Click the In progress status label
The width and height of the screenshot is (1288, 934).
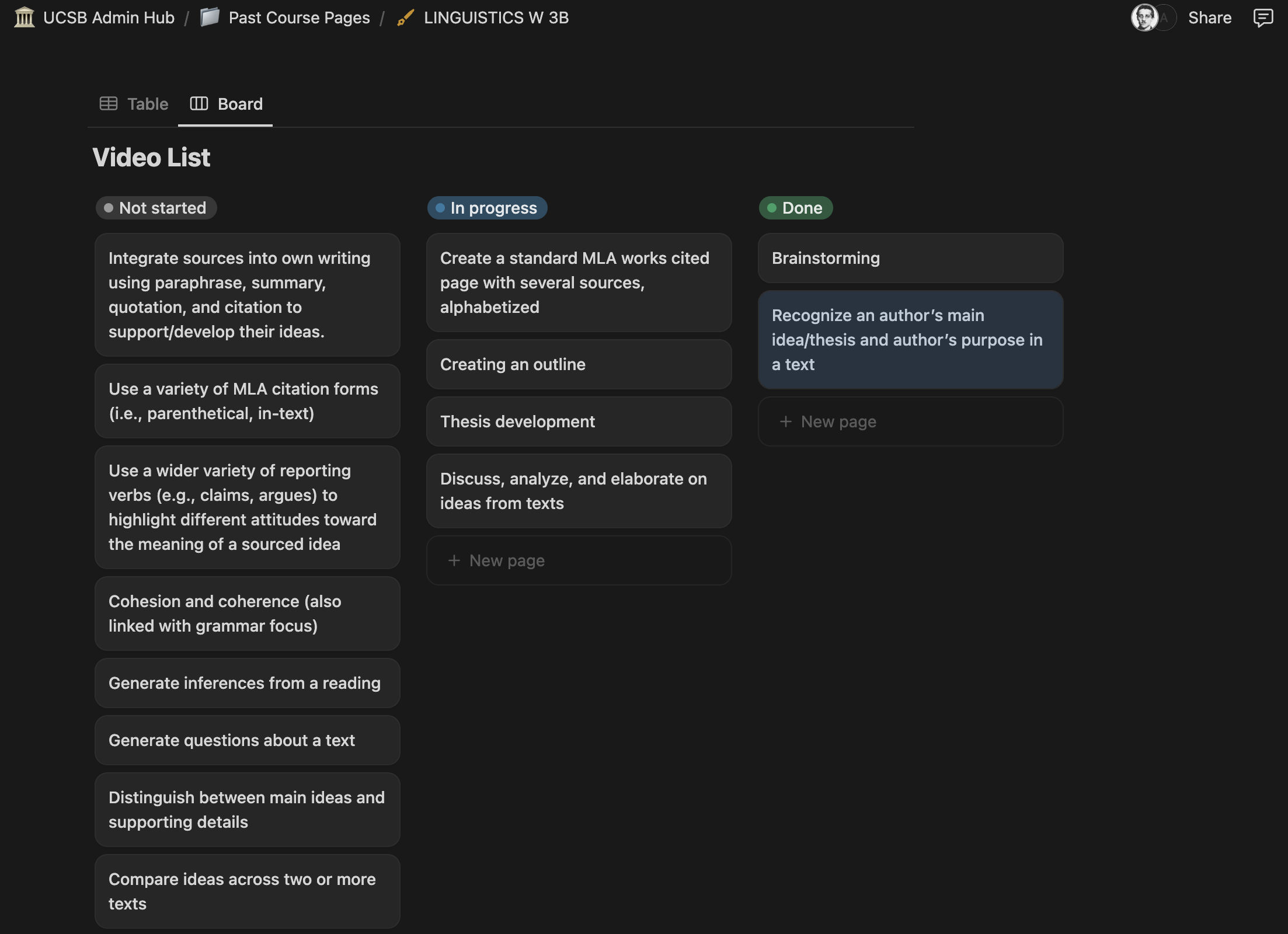coord(487,208)
